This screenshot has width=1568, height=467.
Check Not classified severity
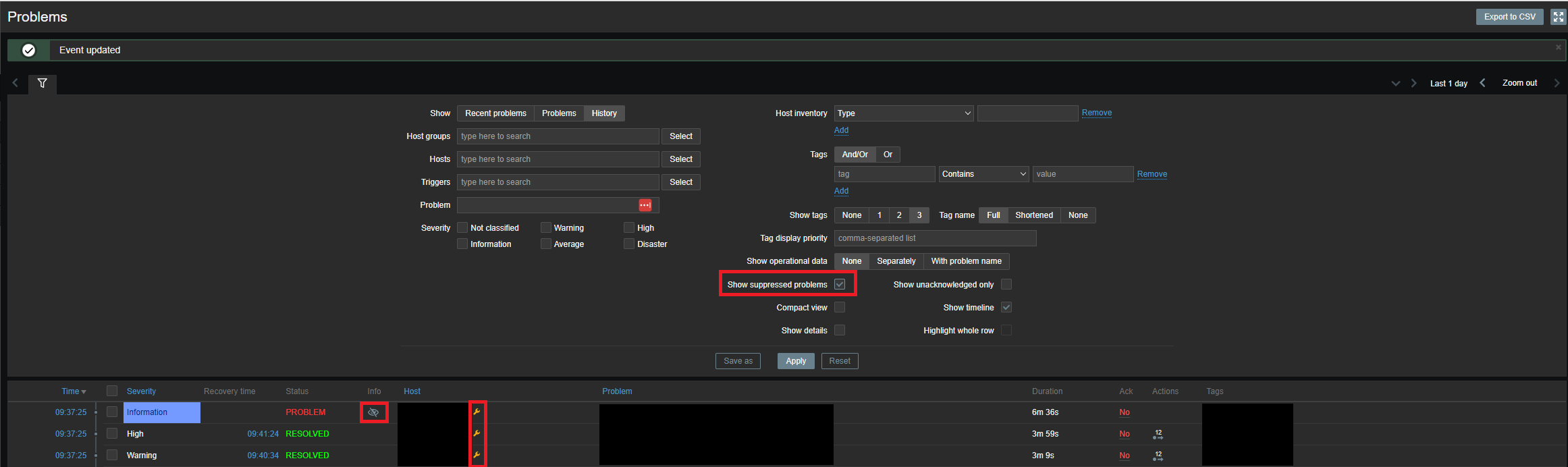coord(462,227)
